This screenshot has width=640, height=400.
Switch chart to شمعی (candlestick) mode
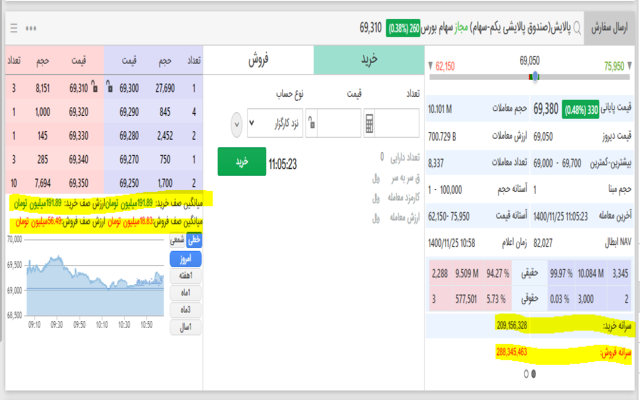click(x=177, y=241)
